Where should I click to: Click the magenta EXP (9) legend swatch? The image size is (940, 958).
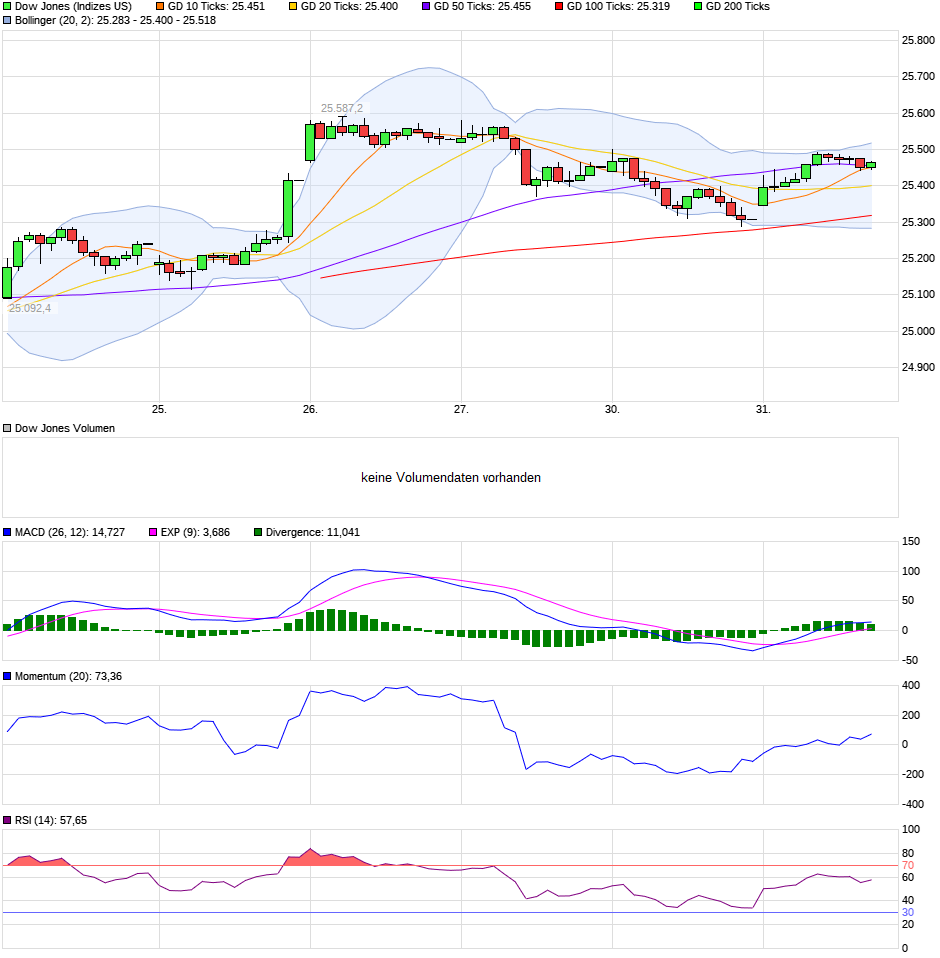[153, 533]
